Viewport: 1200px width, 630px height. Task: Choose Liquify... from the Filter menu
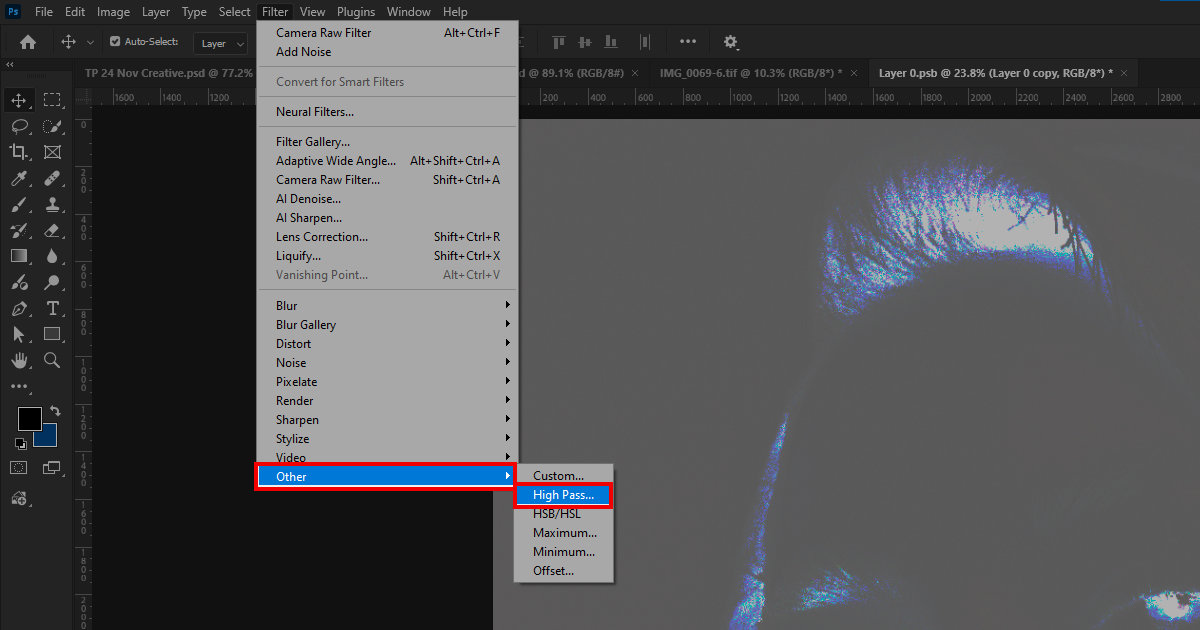pyautogui.click(x=387, y=256)
